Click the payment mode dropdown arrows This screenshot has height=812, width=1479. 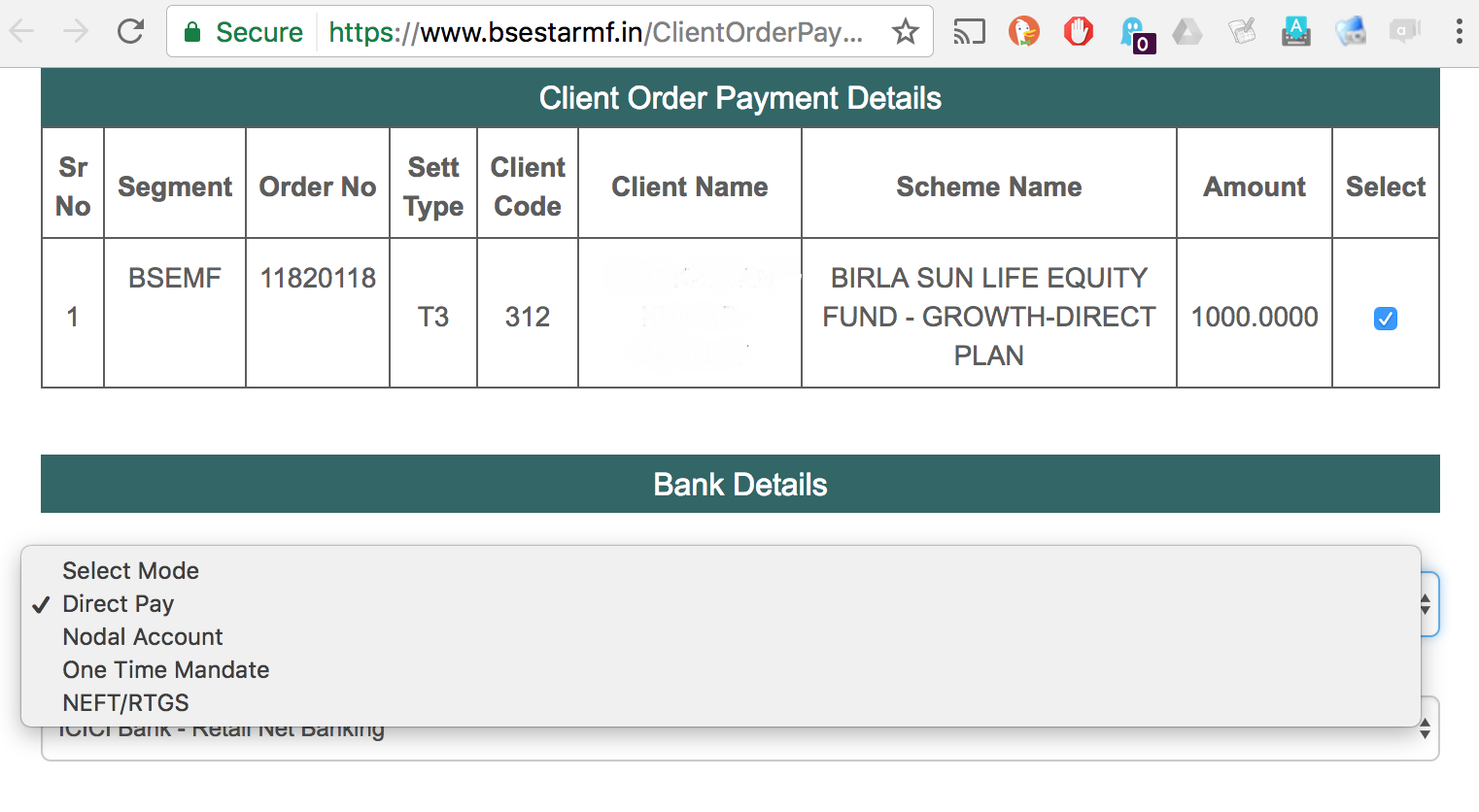(x=1426, y=604)
